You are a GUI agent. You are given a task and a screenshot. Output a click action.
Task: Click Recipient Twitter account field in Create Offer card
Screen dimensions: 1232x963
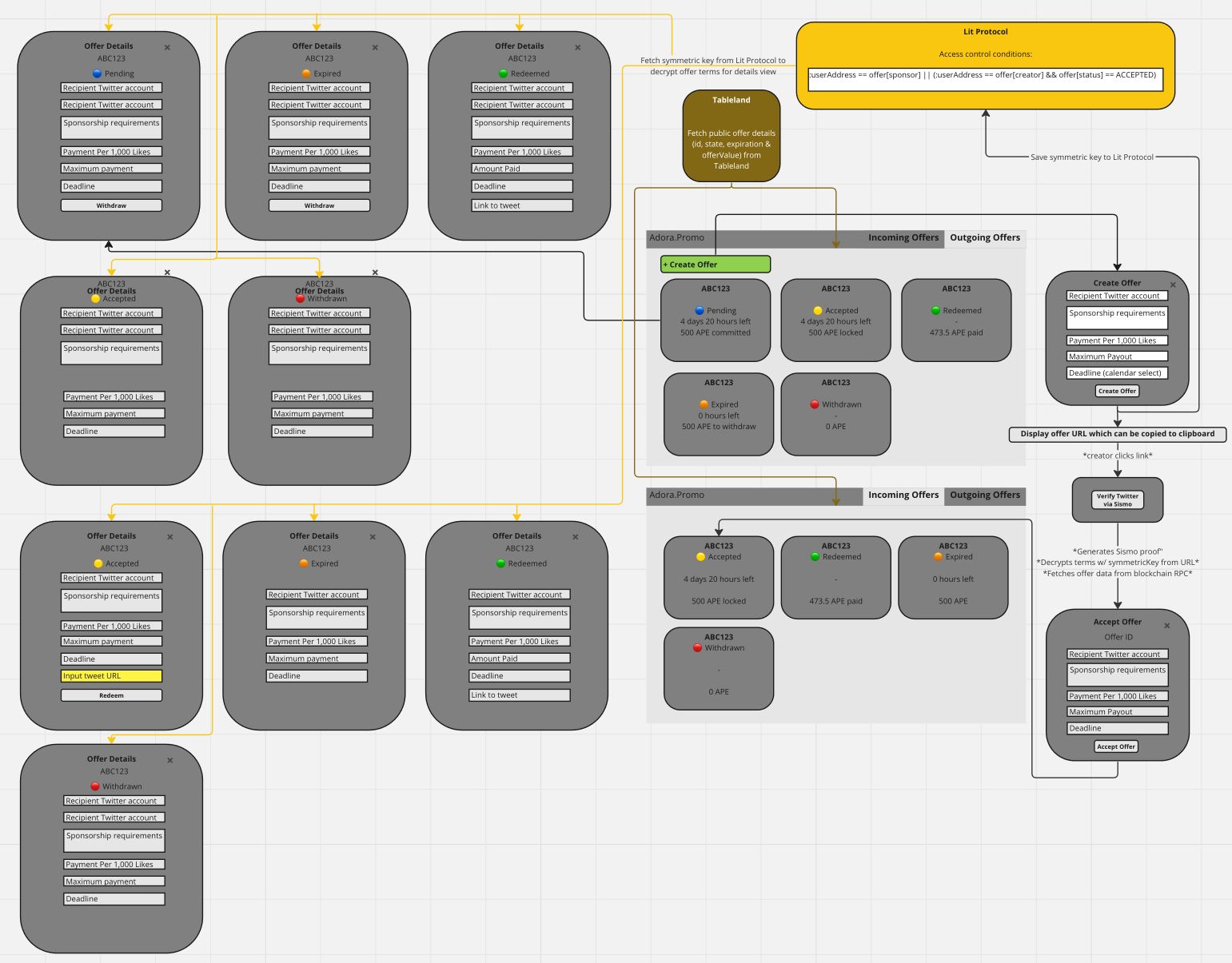[1117, 296]
